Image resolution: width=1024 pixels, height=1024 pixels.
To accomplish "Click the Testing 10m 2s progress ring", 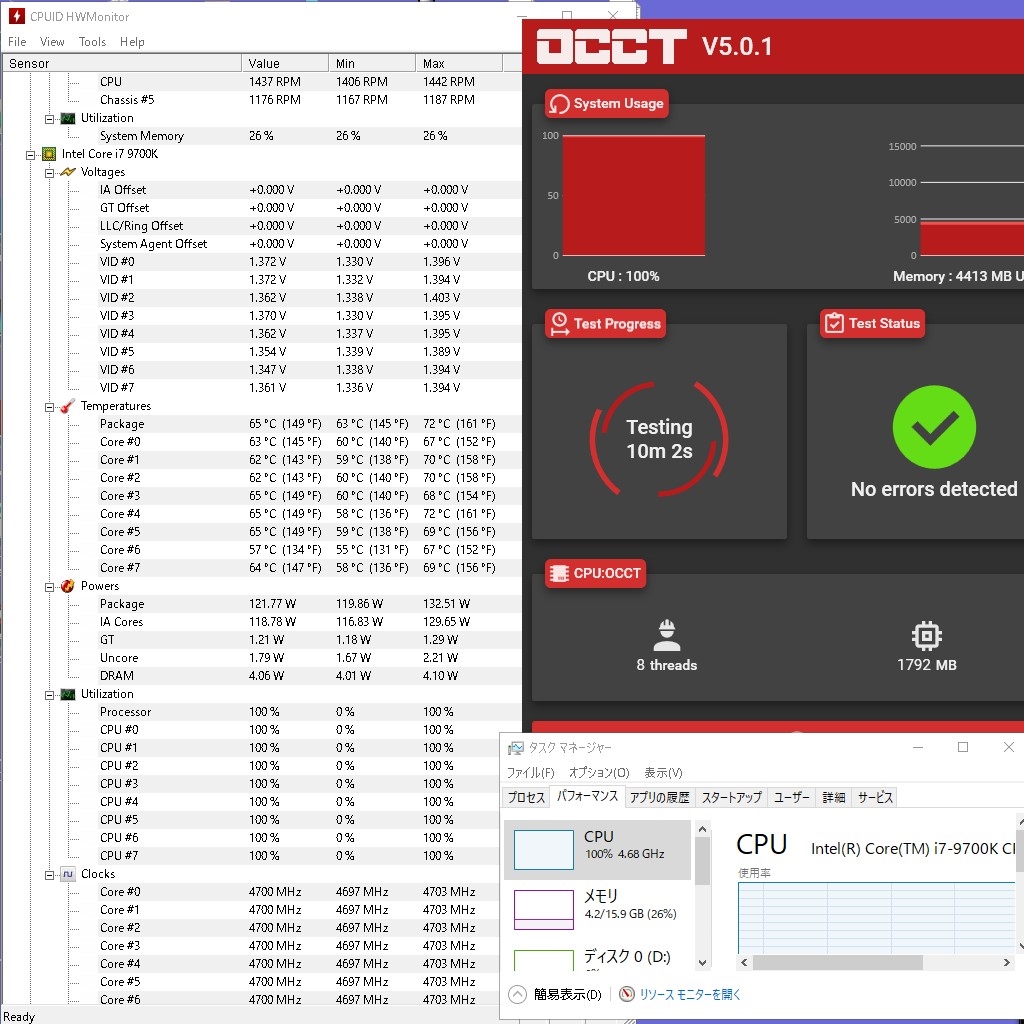I will click(659, 439).
